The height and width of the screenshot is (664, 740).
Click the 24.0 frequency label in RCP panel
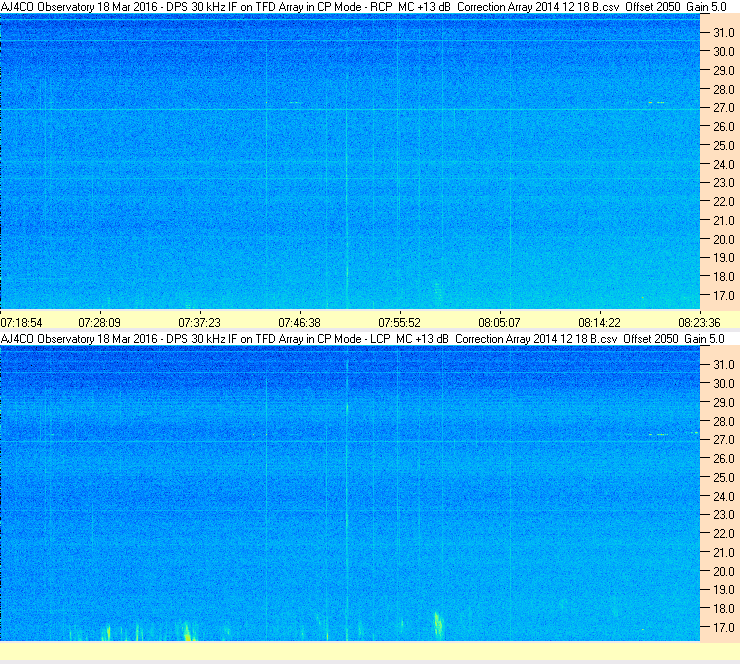pos(724,165)
